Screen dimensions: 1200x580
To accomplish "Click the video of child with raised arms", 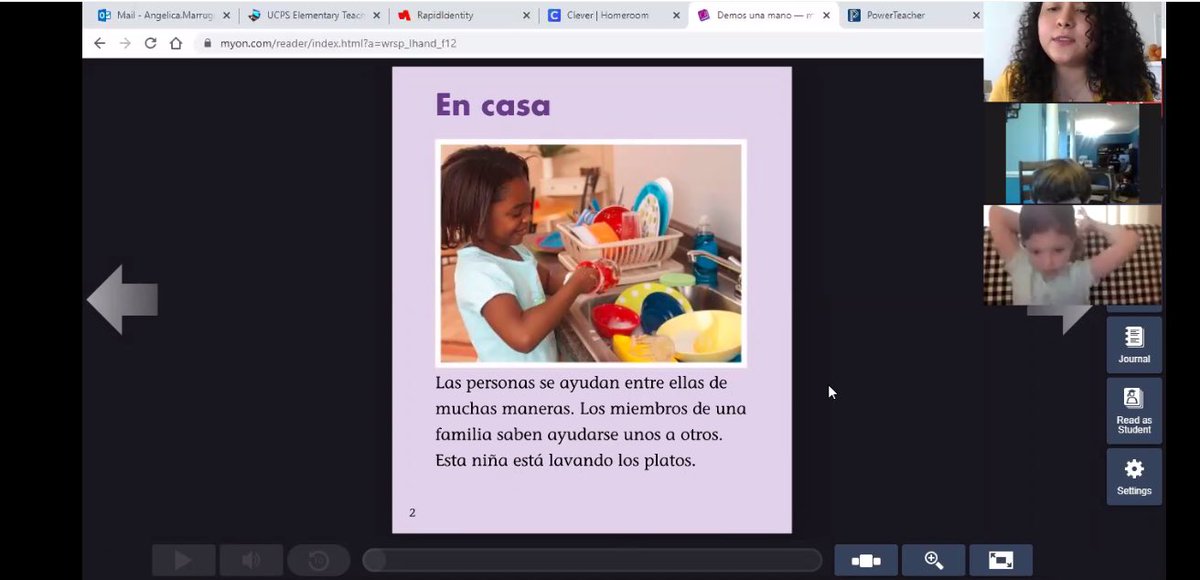I will click(x=1072, y=255).
